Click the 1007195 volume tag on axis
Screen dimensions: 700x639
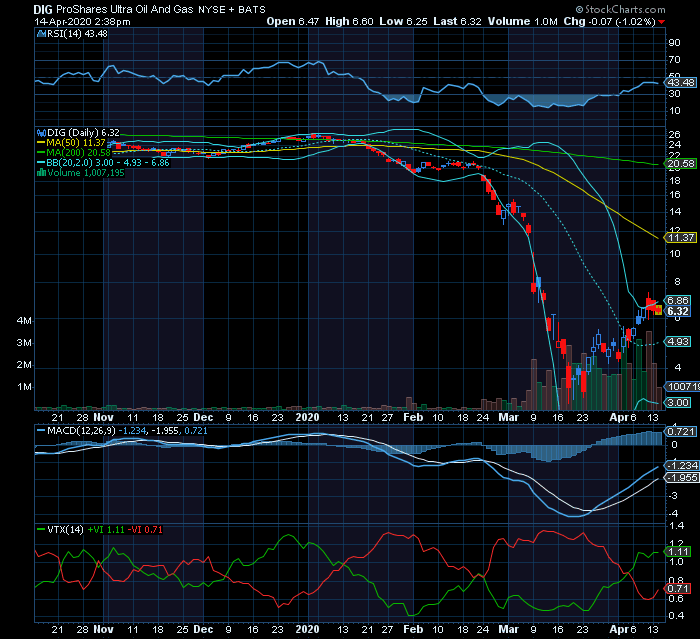[683, 386]
